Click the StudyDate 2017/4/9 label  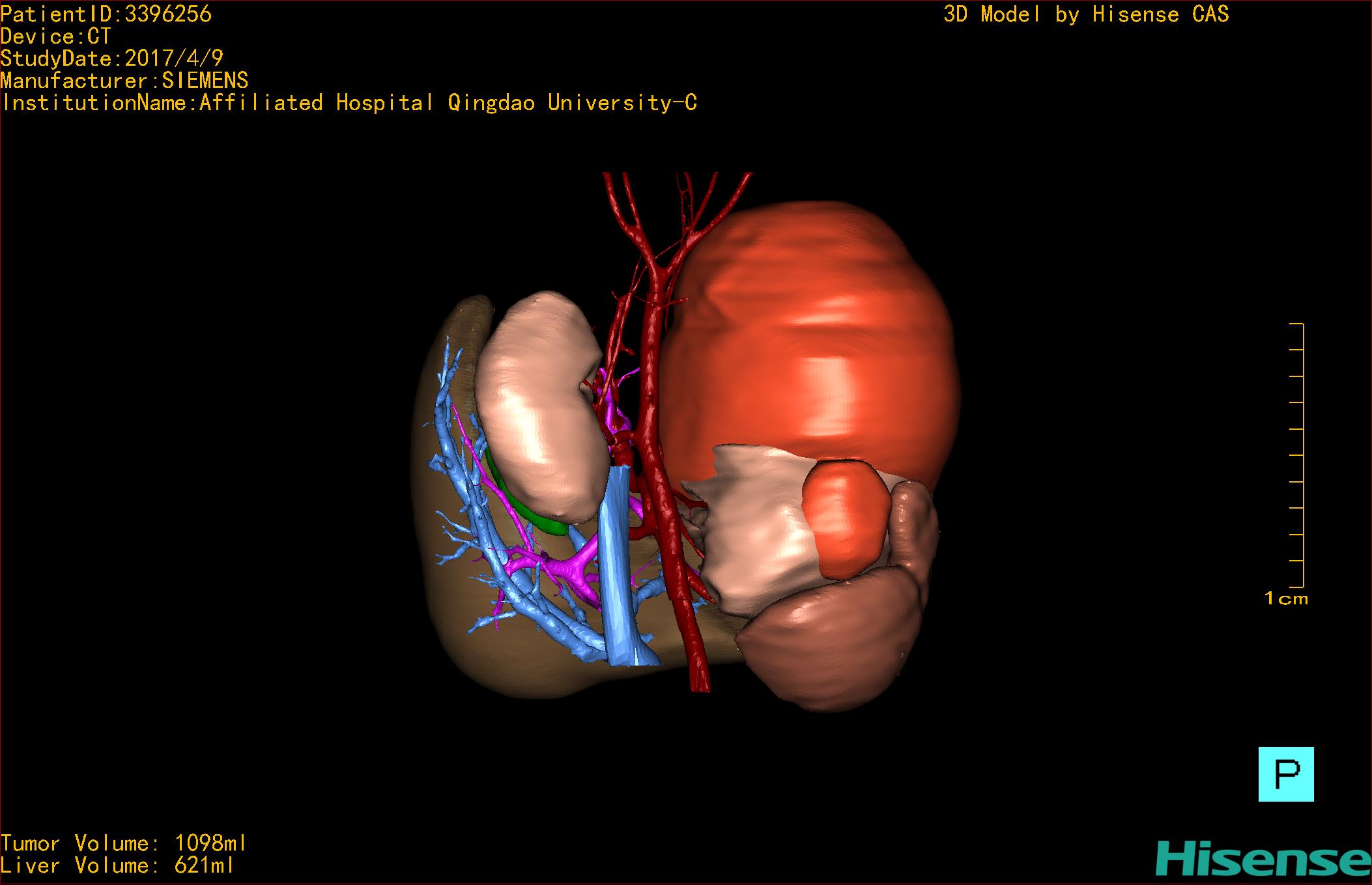click(111, 59)
